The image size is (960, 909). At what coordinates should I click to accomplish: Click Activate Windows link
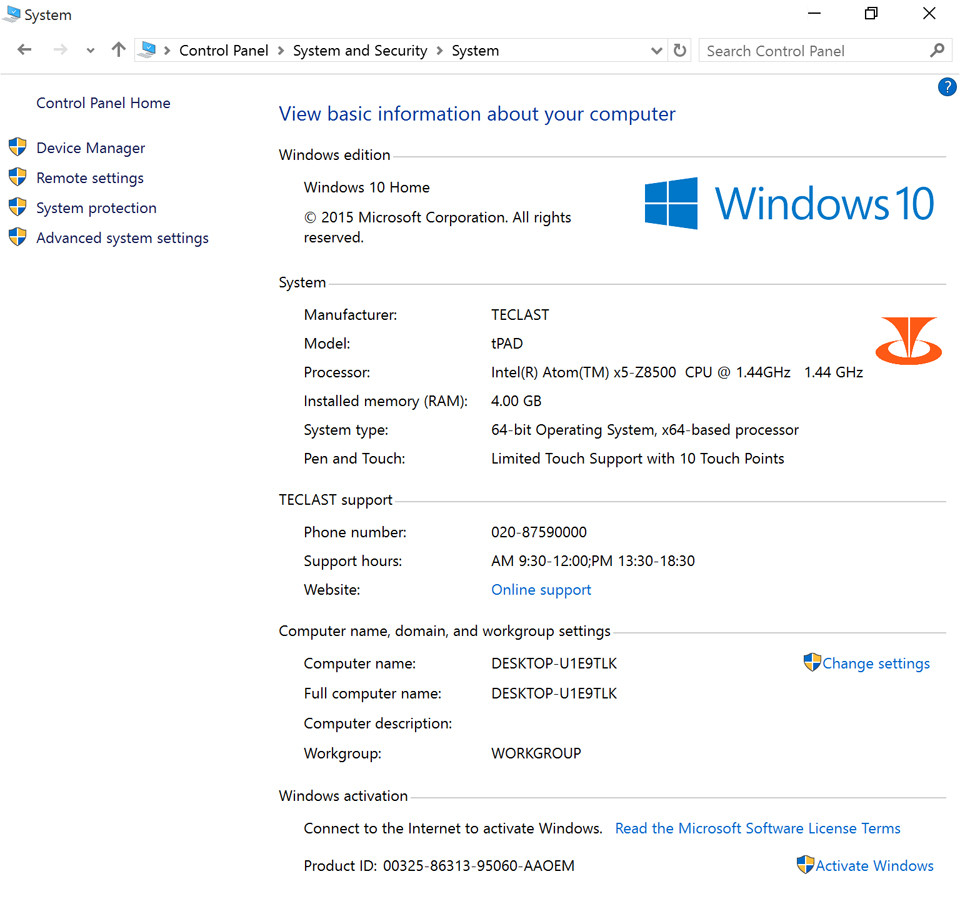coord(874,866)
